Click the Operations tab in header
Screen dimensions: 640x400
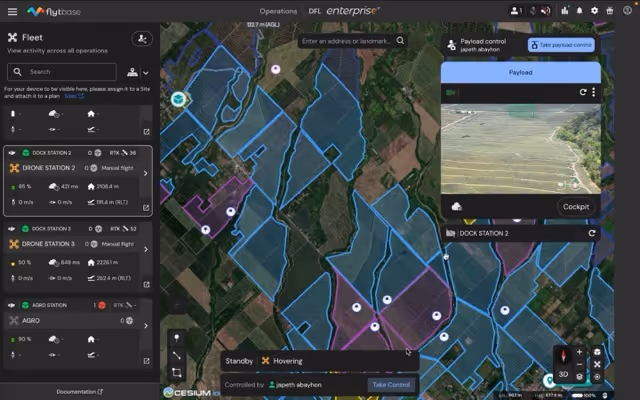pos(278,11)
